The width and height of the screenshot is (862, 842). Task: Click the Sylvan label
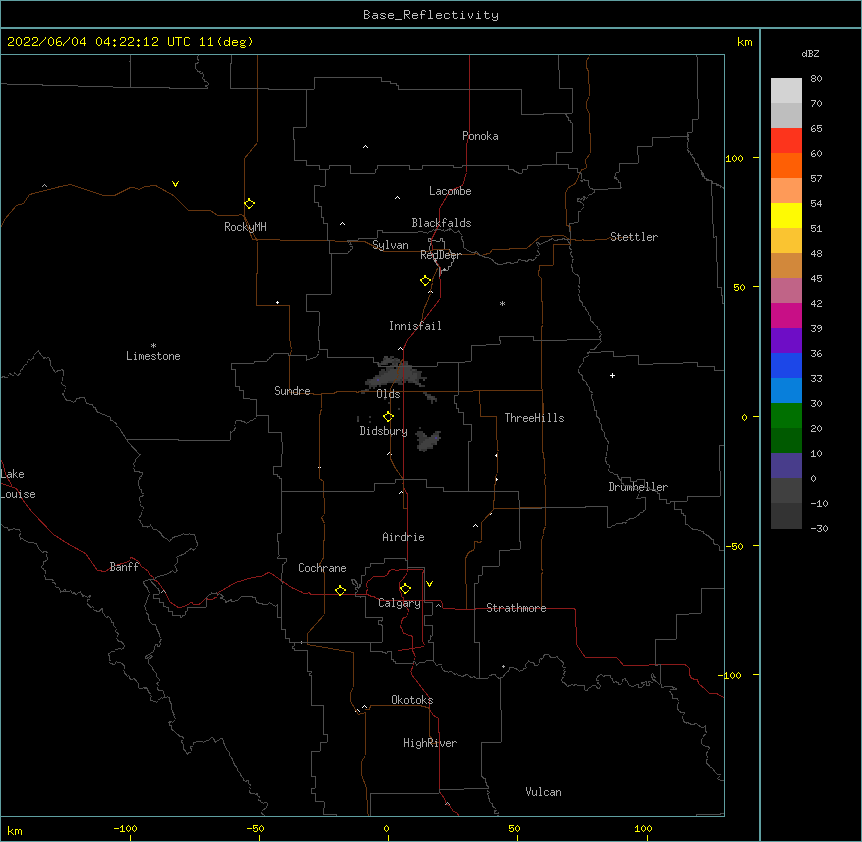pos(390,245)
